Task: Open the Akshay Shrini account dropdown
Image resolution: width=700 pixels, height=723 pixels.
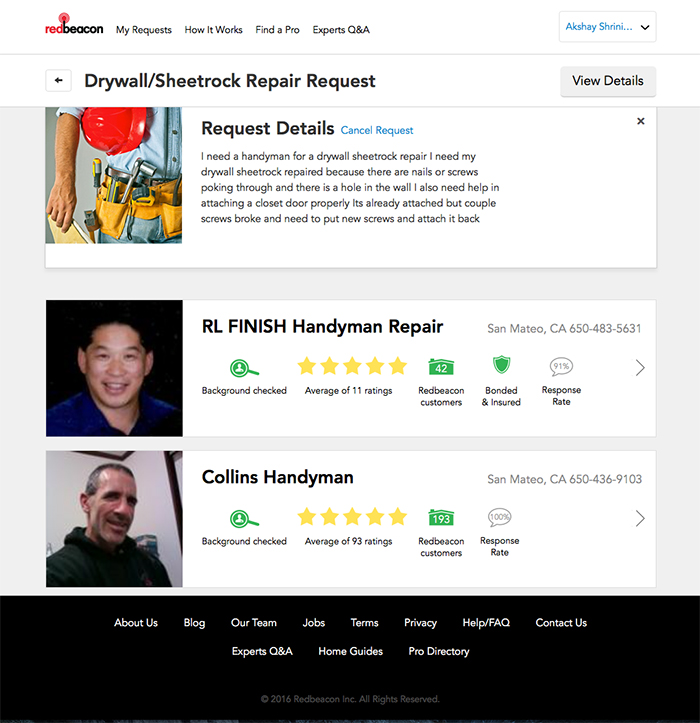Action: pos(607,27)
